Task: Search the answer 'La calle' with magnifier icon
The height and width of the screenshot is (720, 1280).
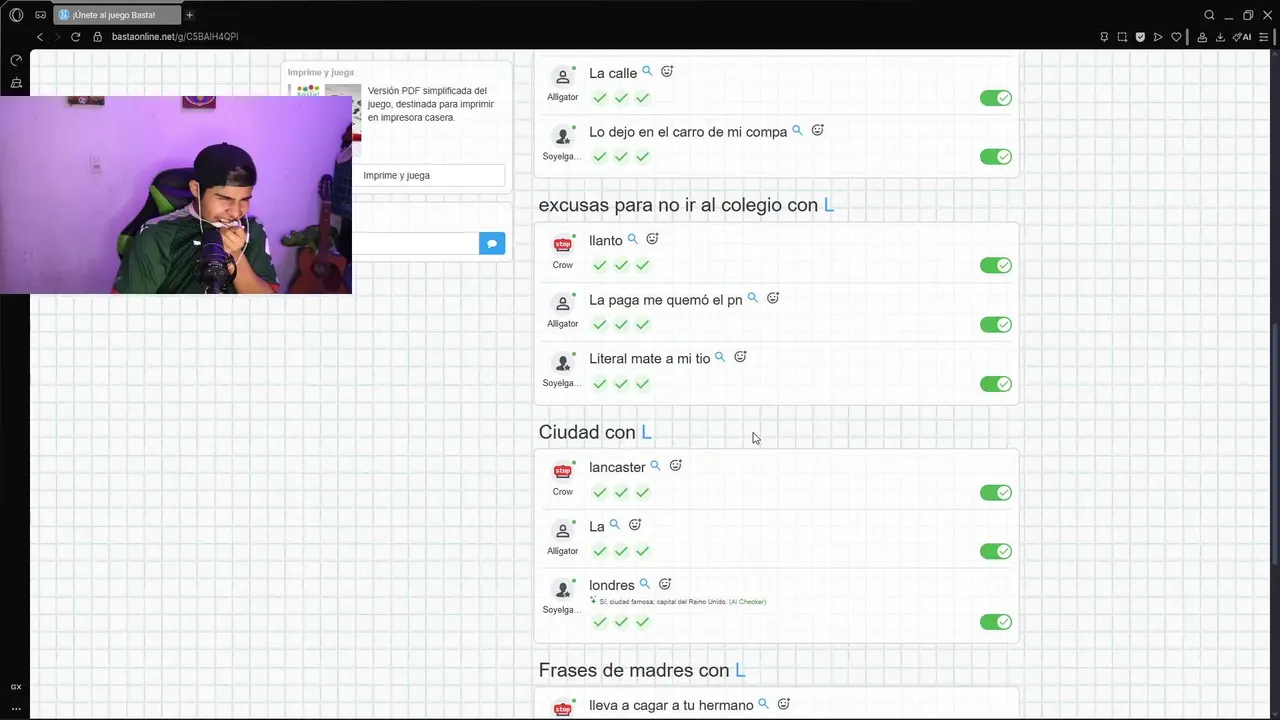Action: click(647, 72)
